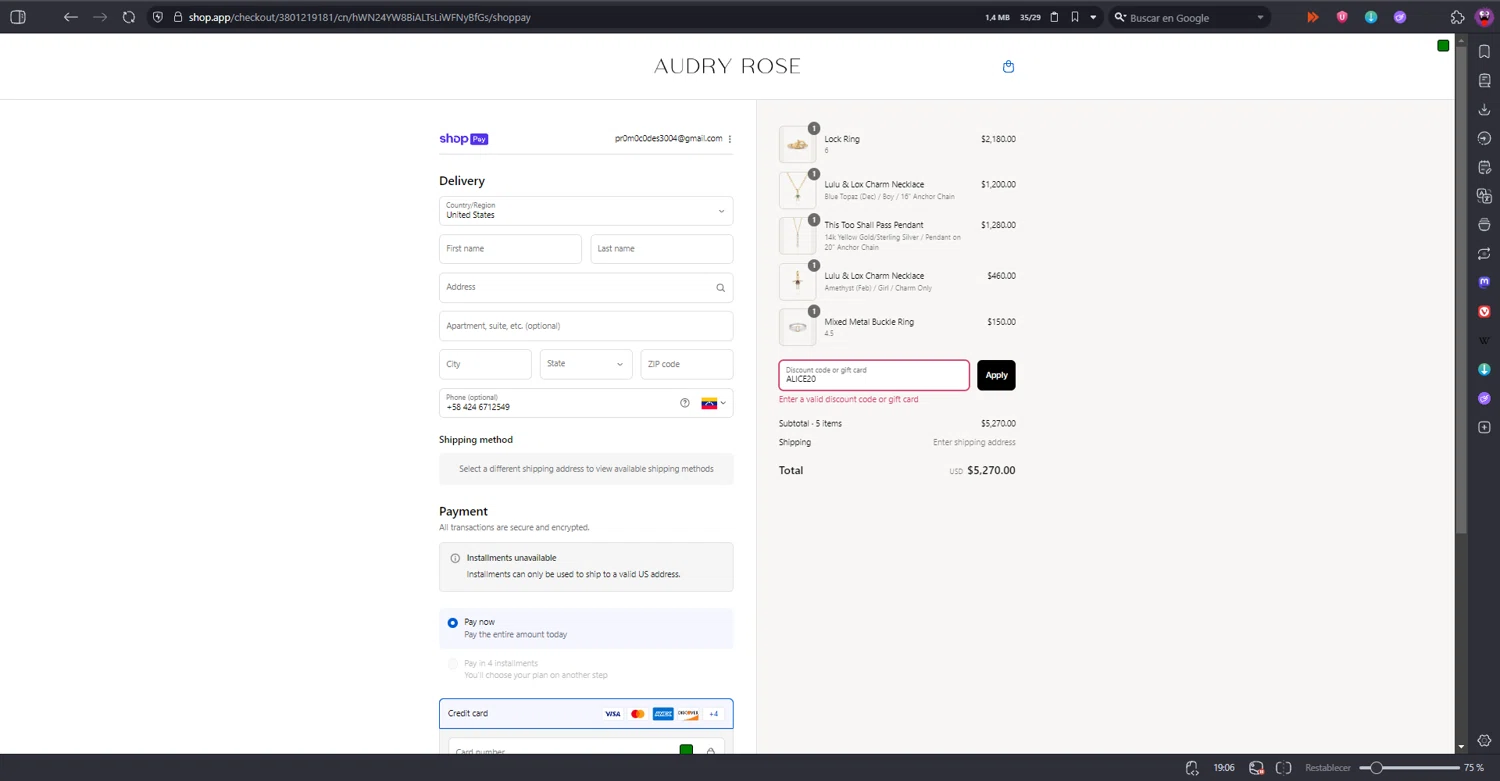Click the ZIP code field

pyautogui.click(x=687, y=364)
